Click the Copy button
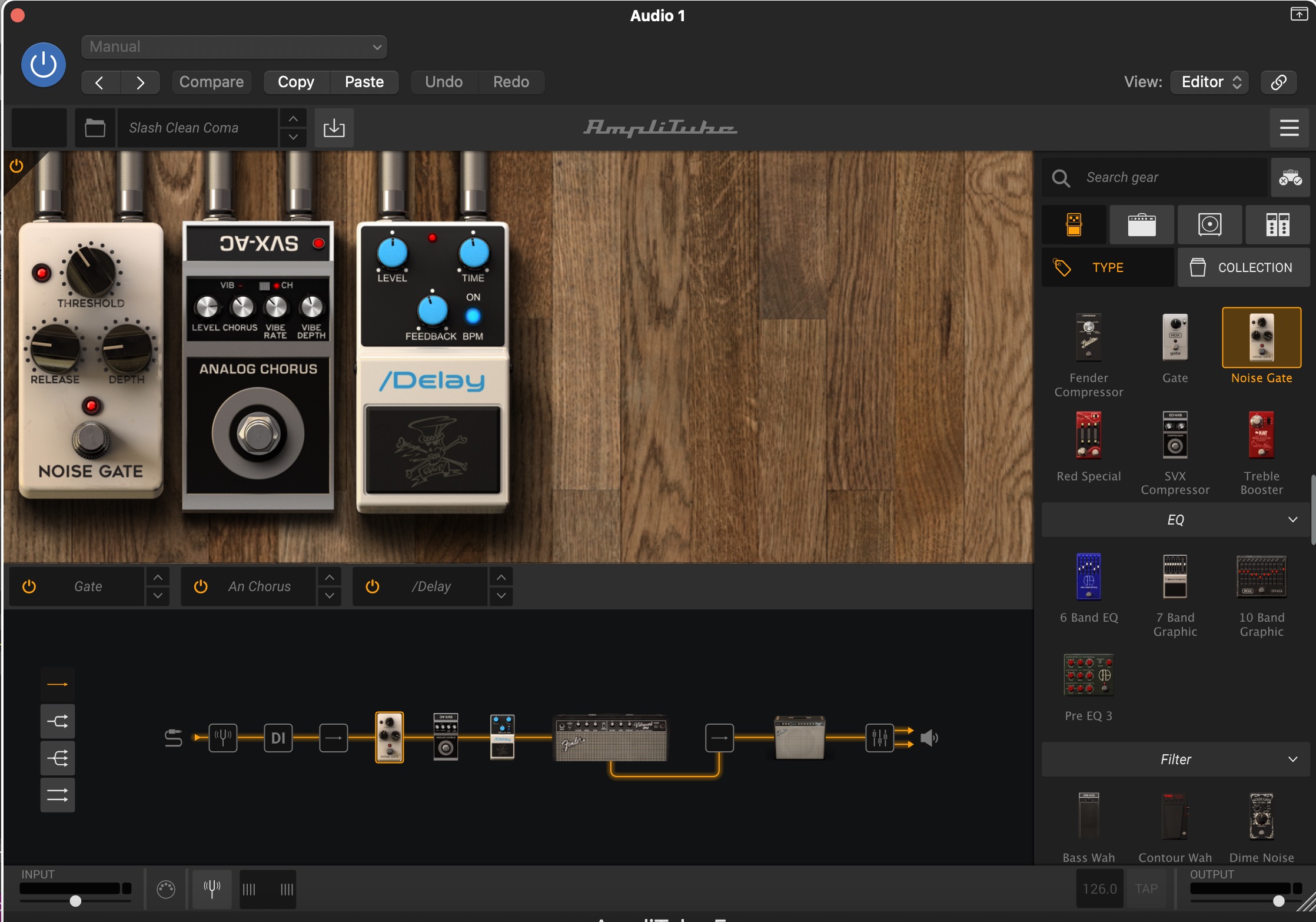Viewport: 1316px width, 922px height. (296, 82)
